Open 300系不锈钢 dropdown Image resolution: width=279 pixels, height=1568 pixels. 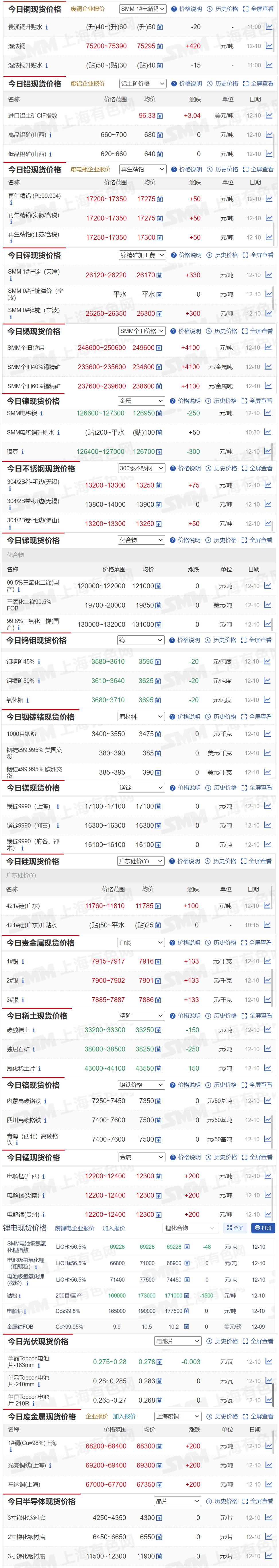click(x=142, y=468)
